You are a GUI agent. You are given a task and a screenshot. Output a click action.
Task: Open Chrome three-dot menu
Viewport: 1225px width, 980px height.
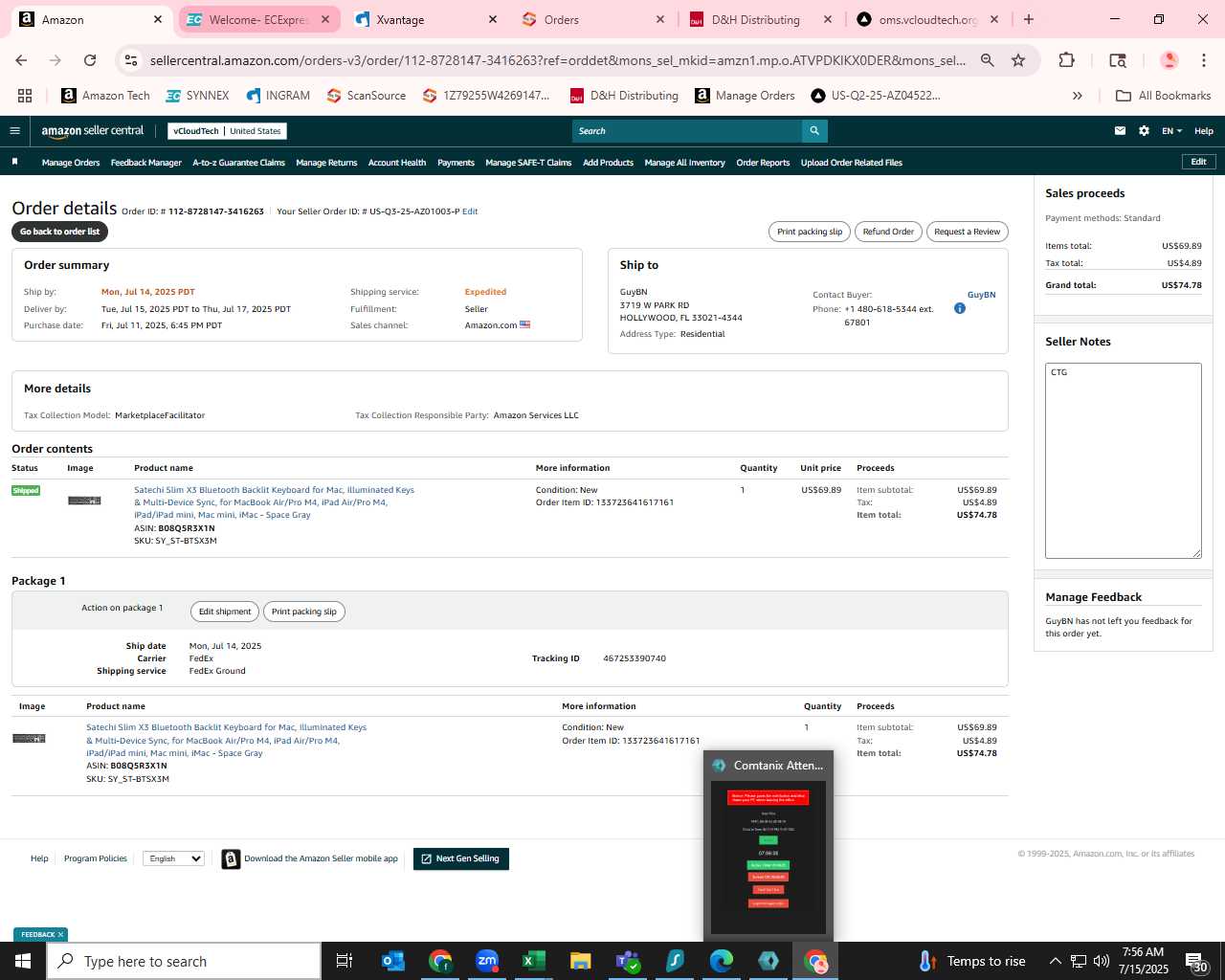tap(1204, 60)
